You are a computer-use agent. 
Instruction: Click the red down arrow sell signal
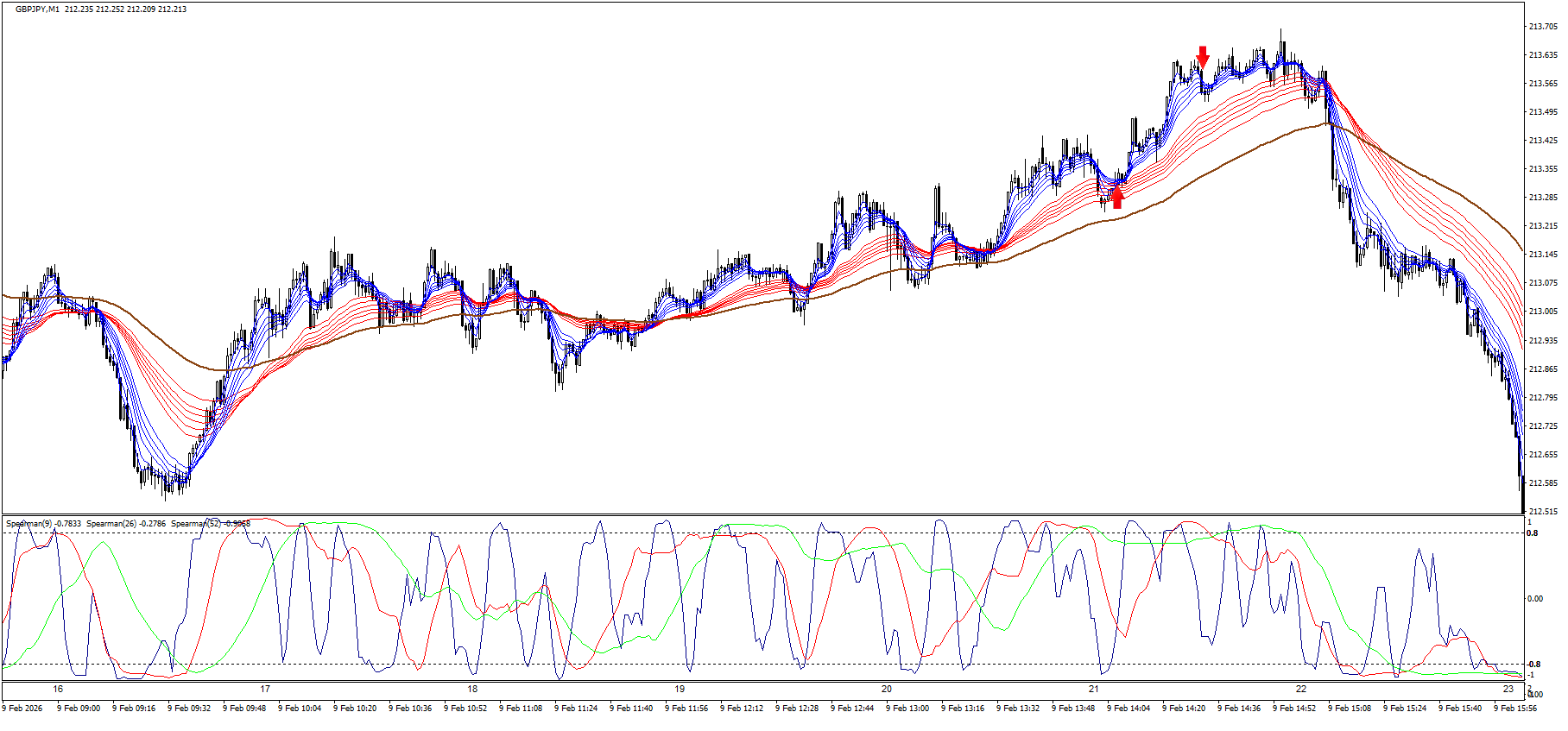pos(1203,57)
